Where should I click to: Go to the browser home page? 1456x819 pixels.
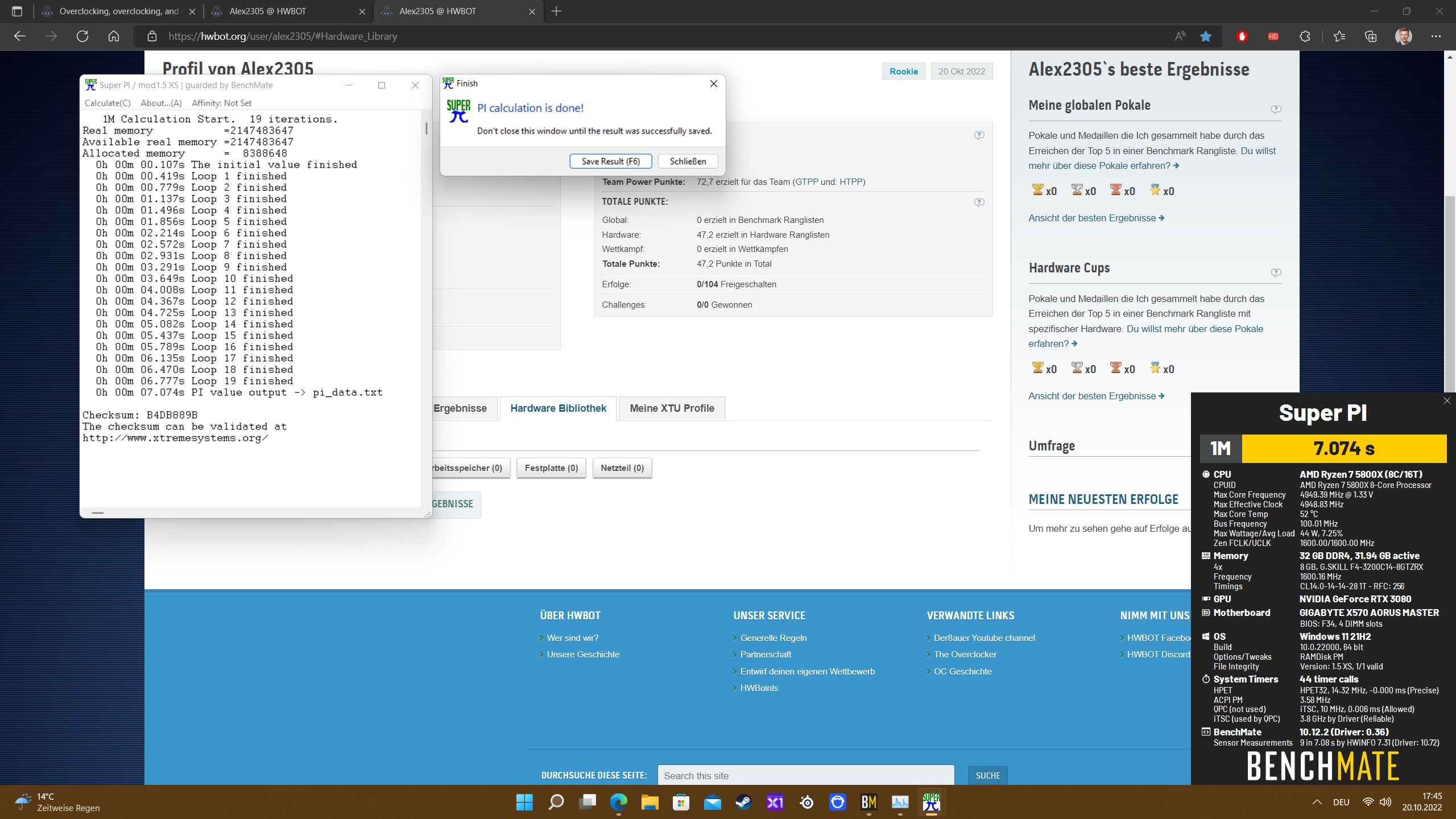(x=114, y=36)
